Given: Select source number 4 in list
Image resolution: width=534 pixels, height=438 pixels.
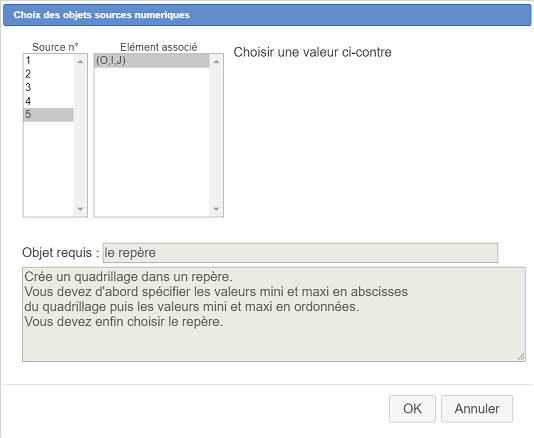Looking at the screenshot, I should tap(48, 101).
